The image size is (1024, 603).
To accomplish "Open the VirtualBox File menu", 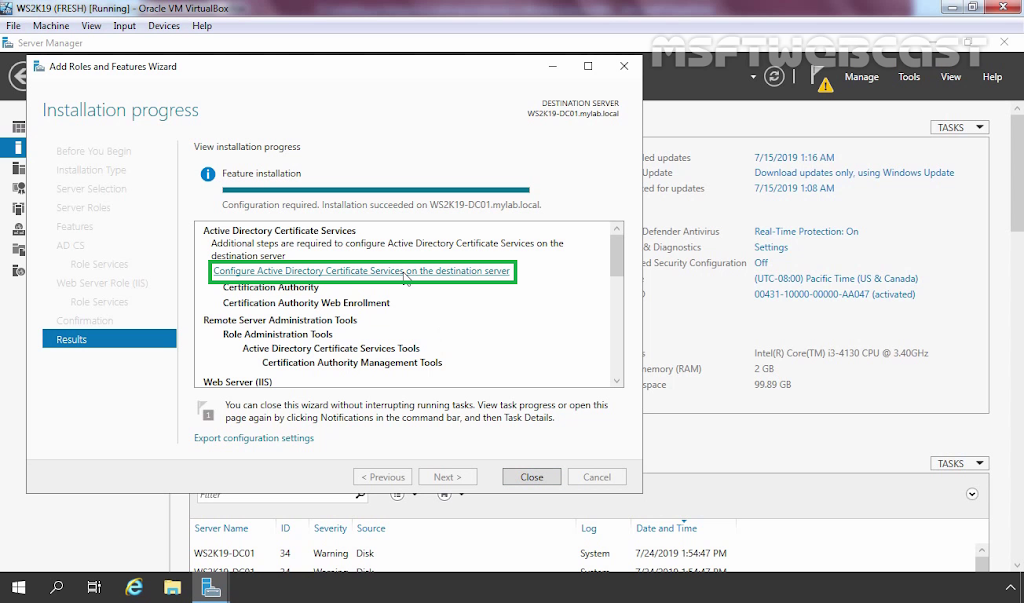I will 13,25.
